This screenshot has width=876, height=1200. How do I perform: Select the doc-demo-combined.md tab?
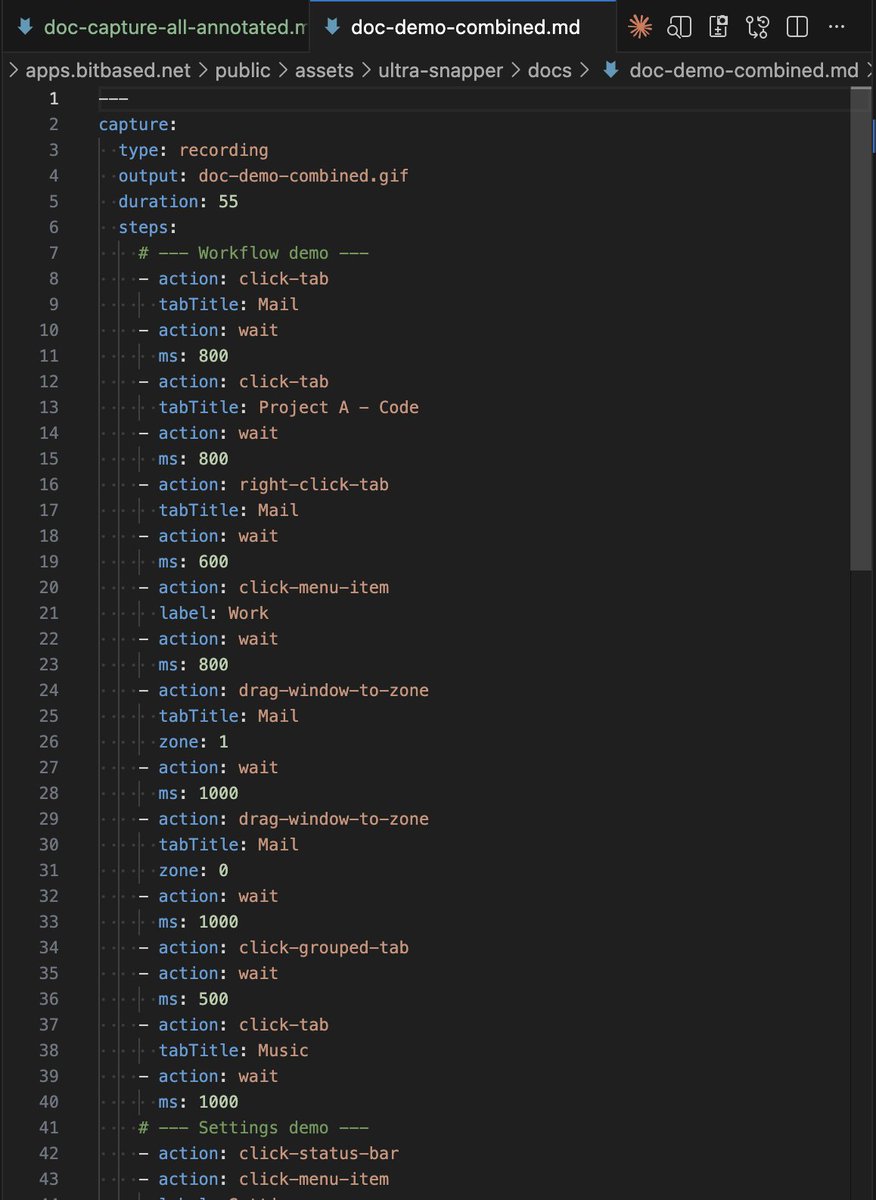(x=464, y=27)
